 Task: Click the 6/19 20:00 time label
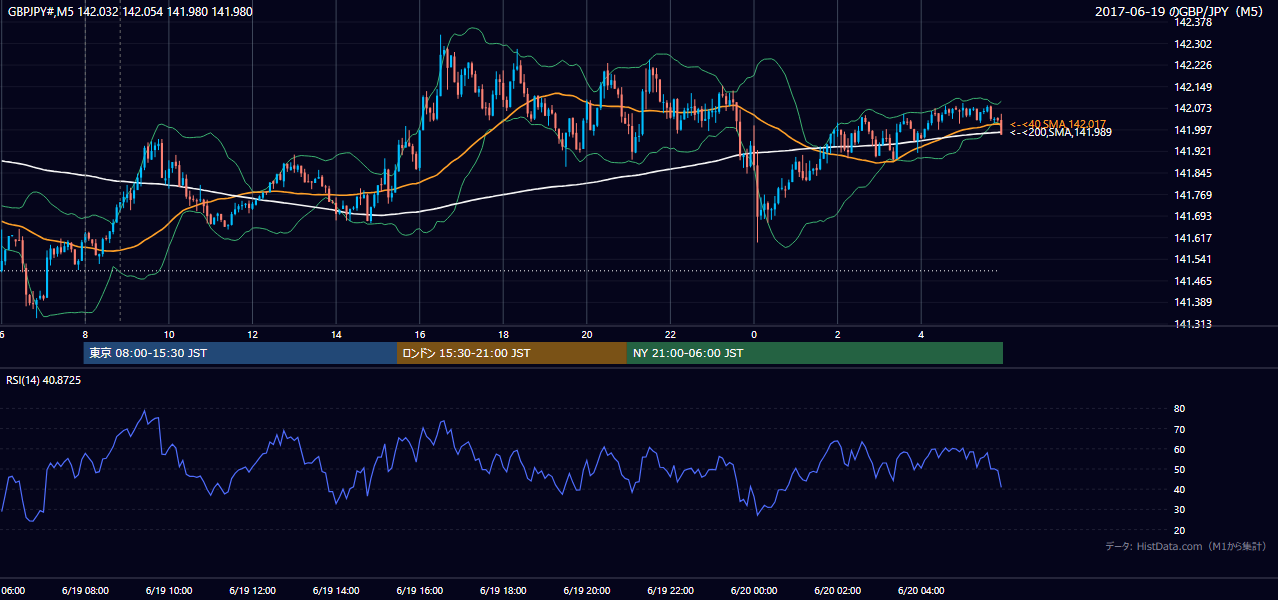click(x=586, y=591)
